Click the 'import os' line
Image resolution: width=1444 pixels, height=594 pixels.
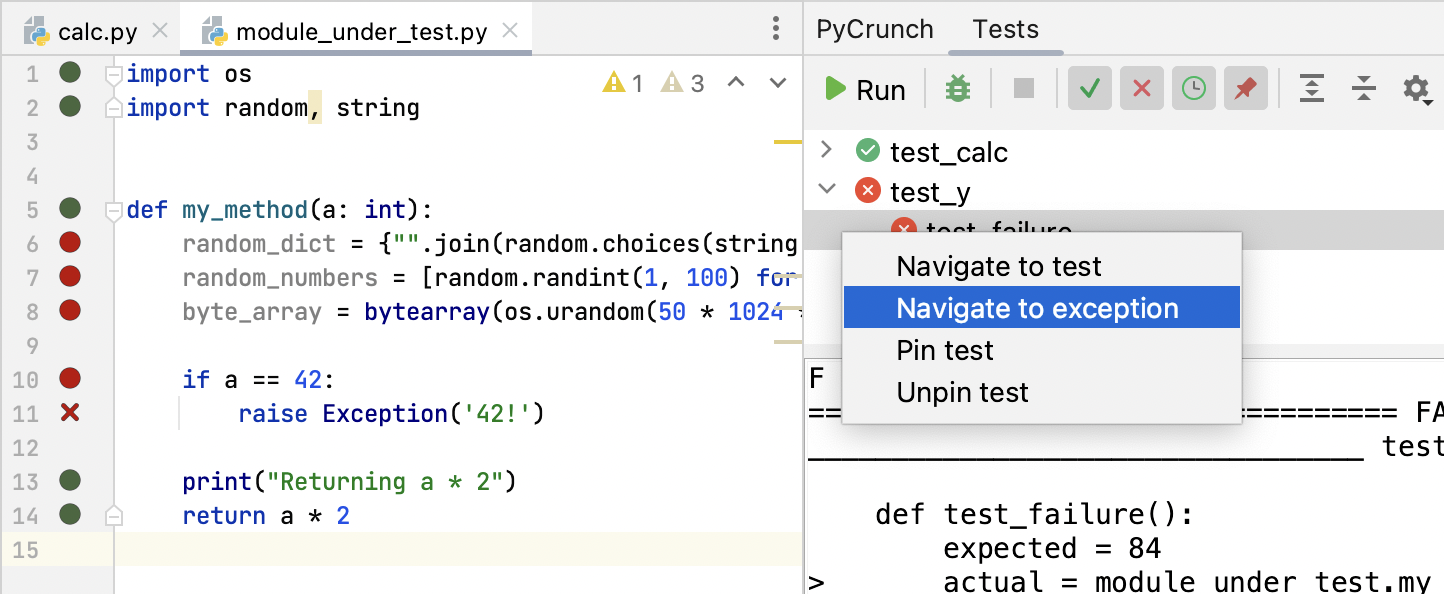pos(189,74)
